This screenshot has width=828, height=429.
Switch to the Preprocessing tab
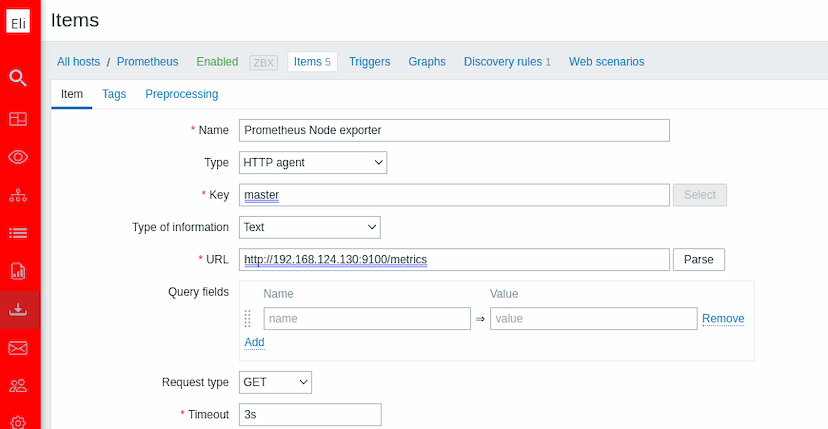[181, 94]
